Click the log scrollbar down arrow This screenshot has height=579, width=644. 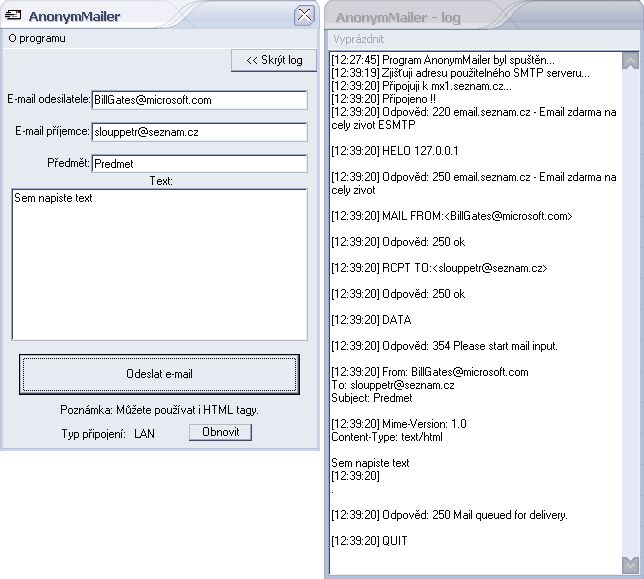[630, 565]
